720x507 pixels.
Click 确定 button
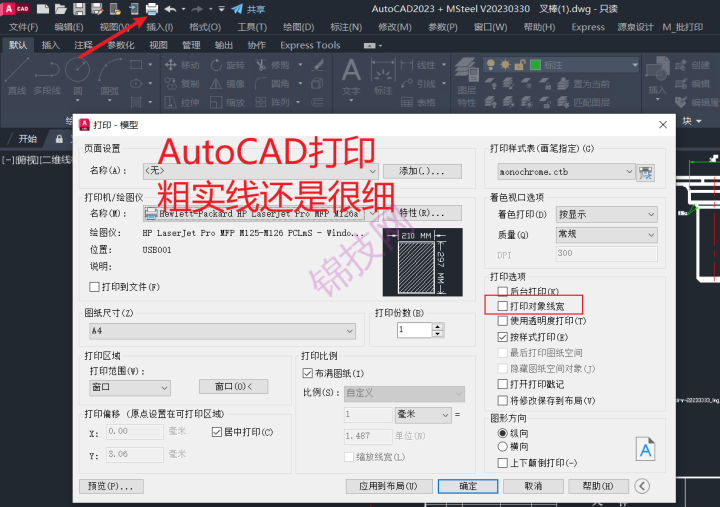468,486
